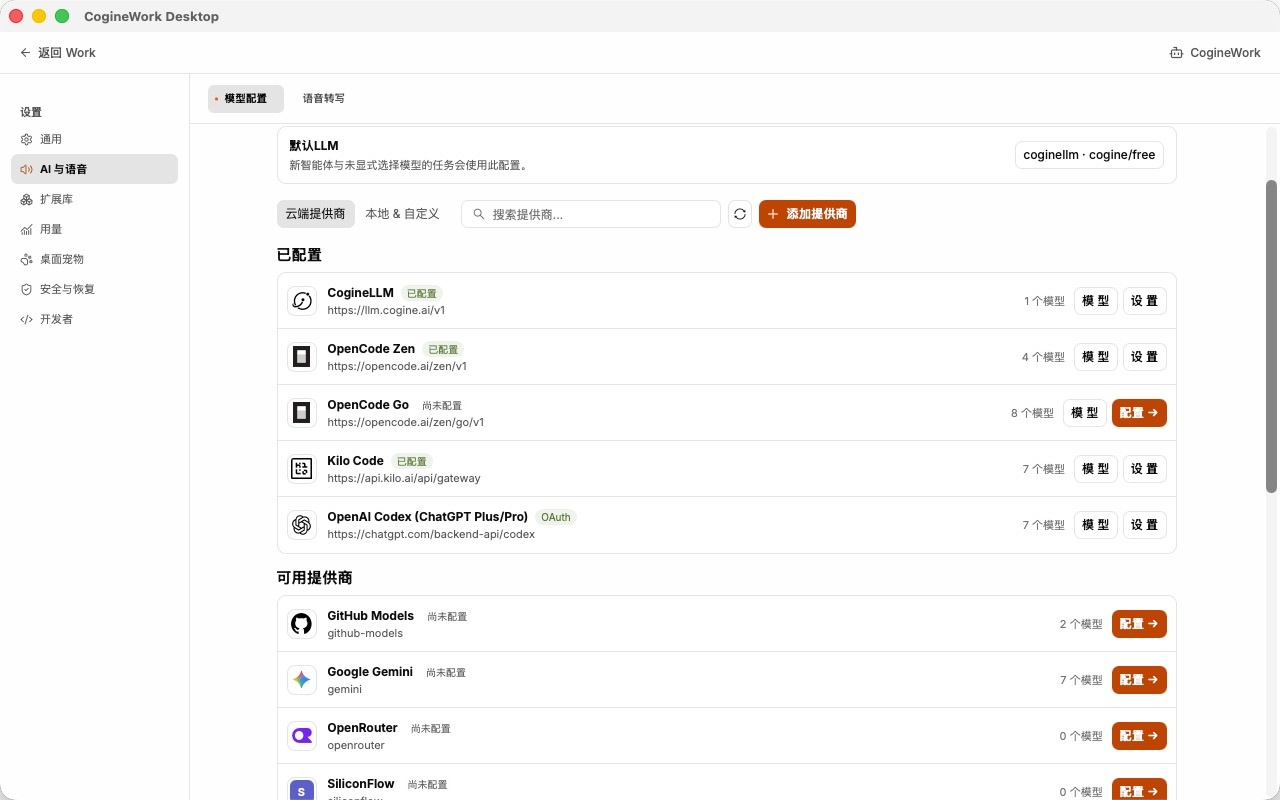Open 用量 usage page
The width and height of the screenshot is (1280, 800).
click(94, 229)
